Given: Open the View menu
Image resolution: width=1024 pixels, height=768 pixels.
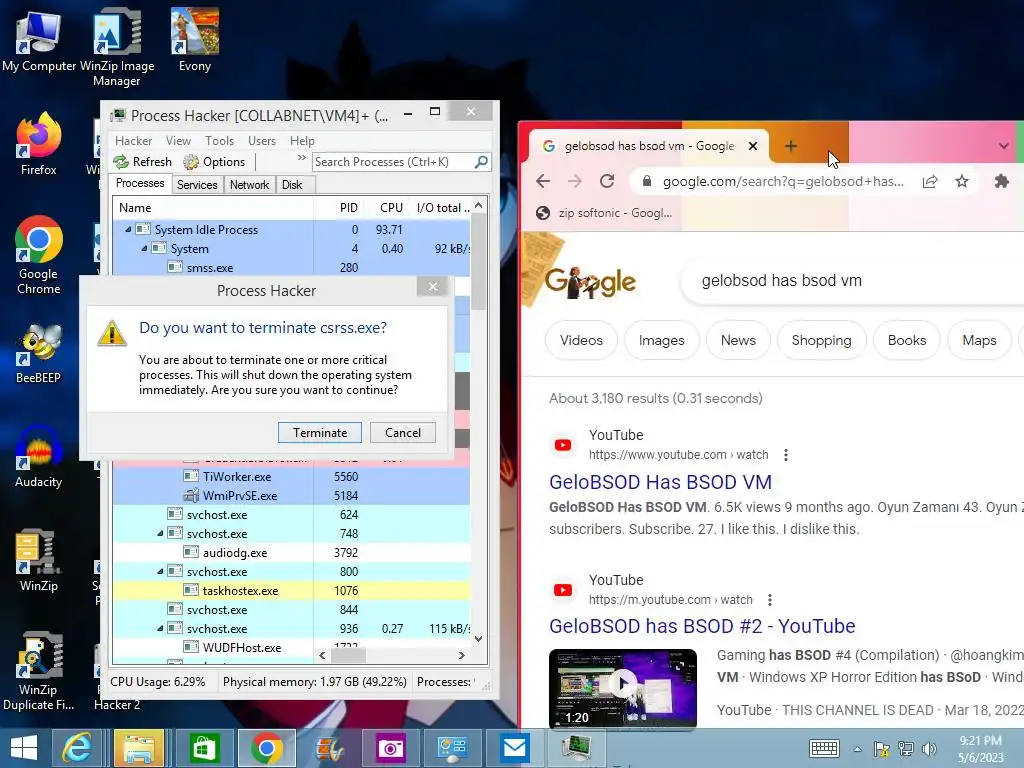Looking at the screenshot, I should [178, 140].
